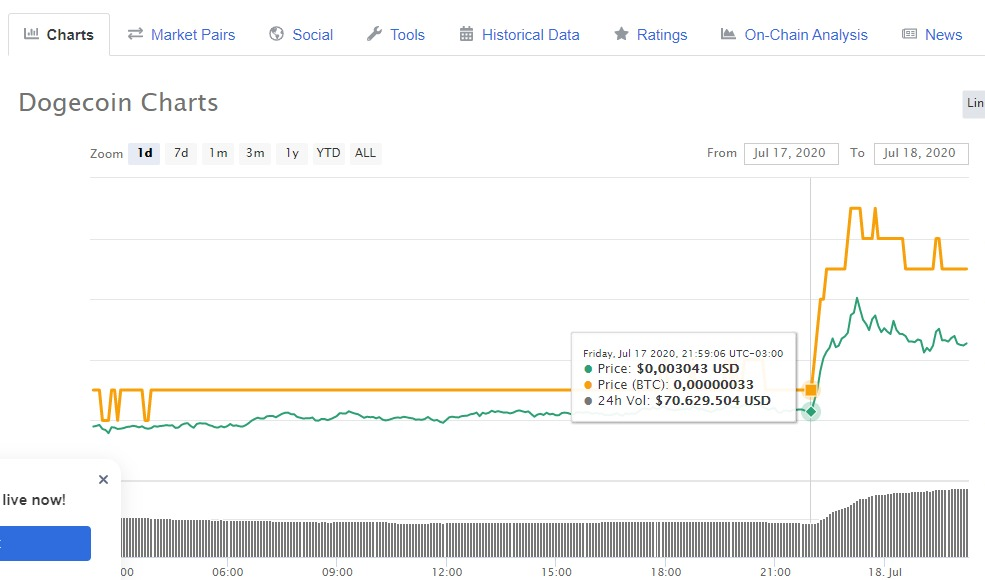Edit the To date field Jul 18, 2020
The width and height of the screenshot is (985, 580).
tap(921, 153)
